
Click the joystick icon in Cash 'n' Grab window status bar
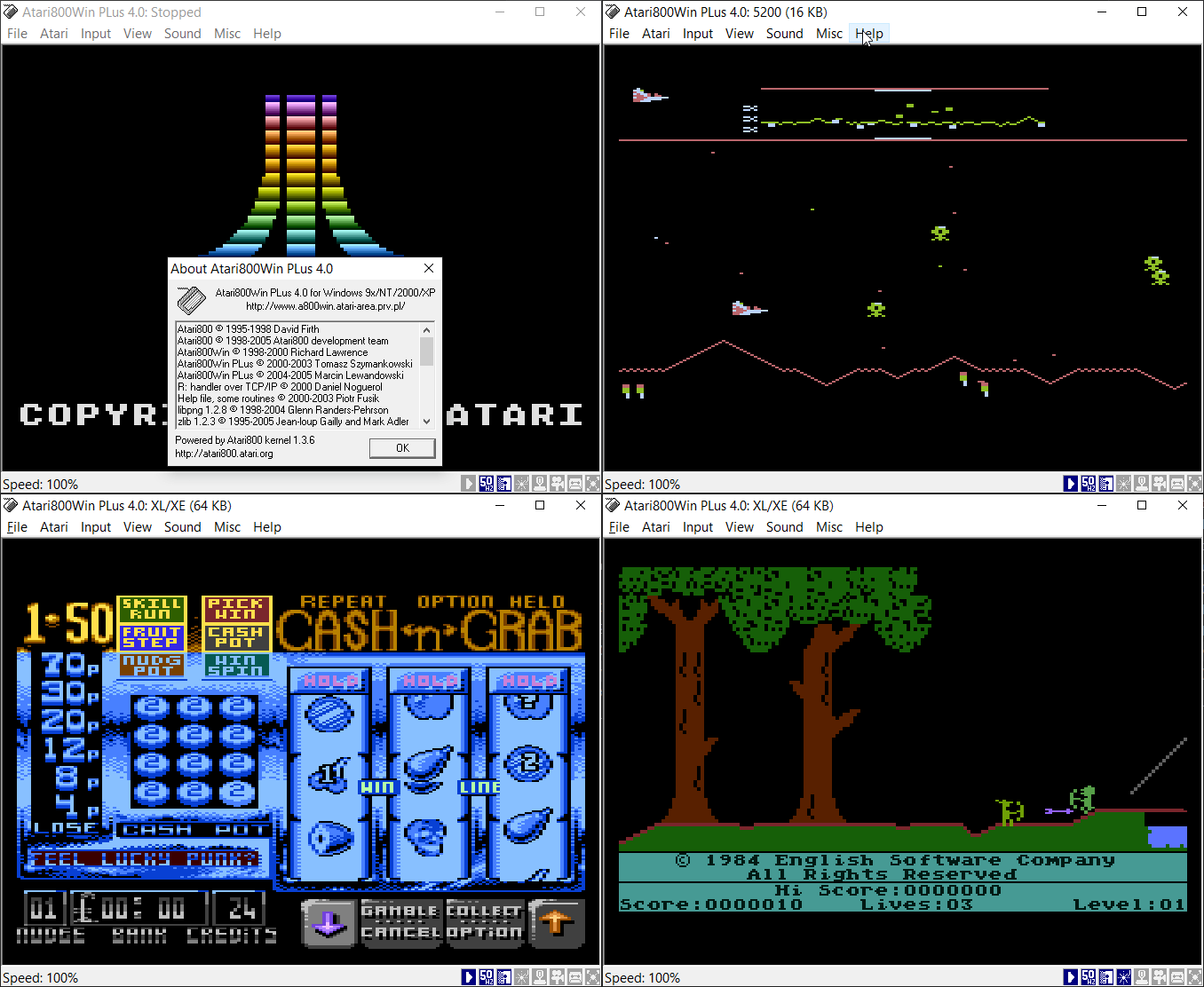tap(540, 977)
